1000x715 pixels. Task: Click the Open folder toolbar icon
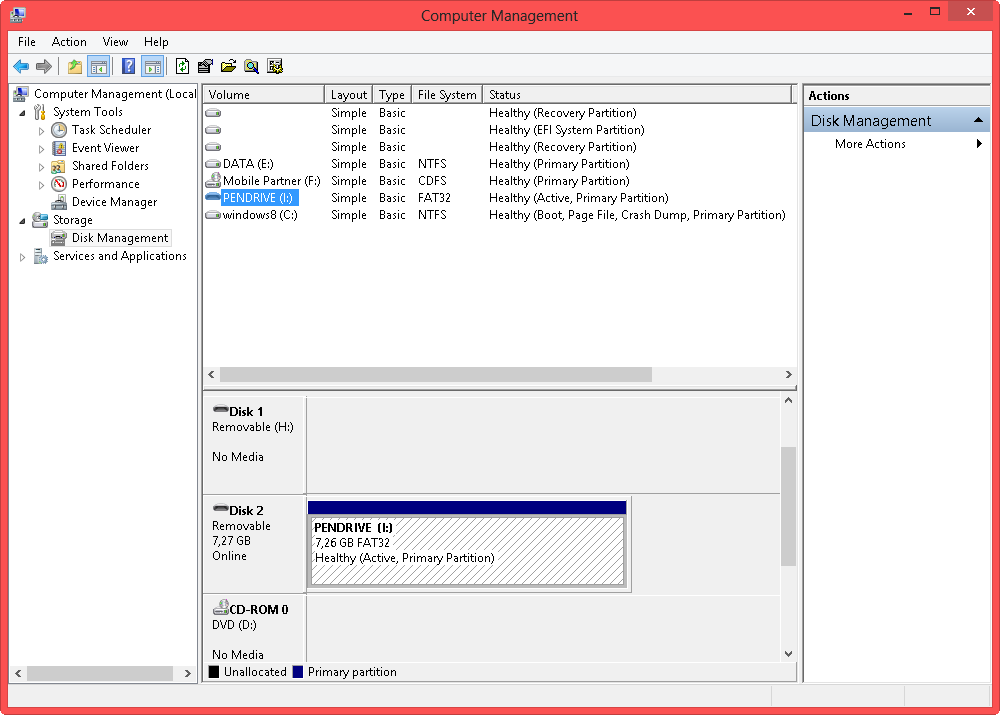click(228, 66)
